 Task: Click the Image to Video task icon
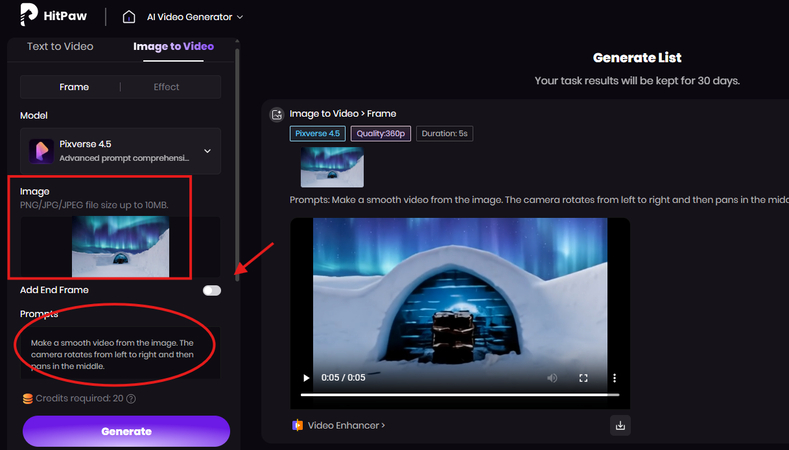click(277, 114)
